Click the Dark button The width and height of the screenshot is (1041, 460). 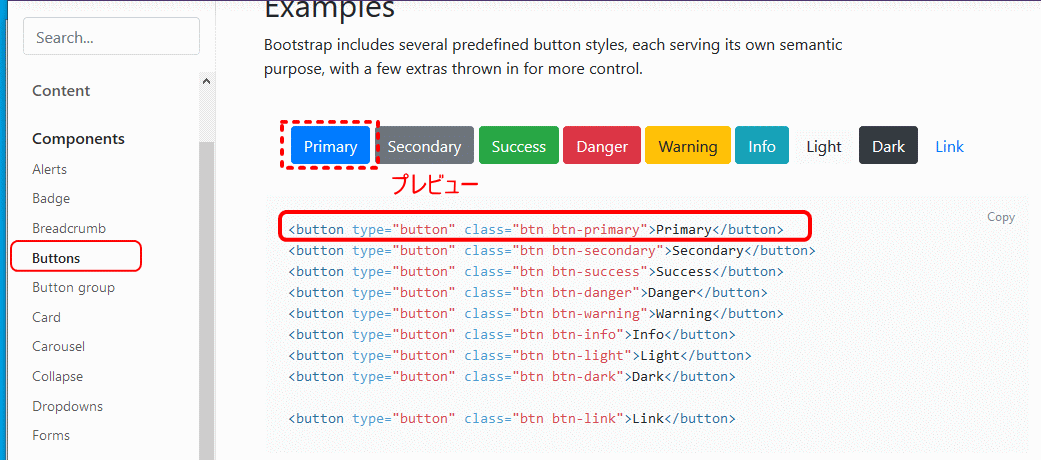click(888, 145)
